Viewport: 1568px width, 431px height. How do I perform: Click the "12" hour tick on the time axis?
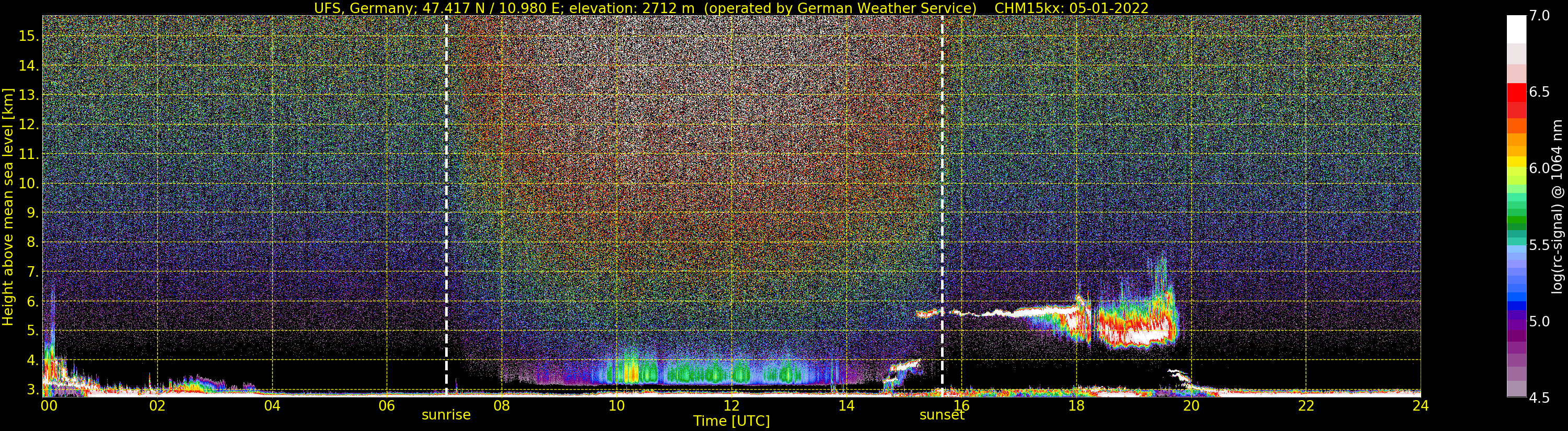point(731,405)
